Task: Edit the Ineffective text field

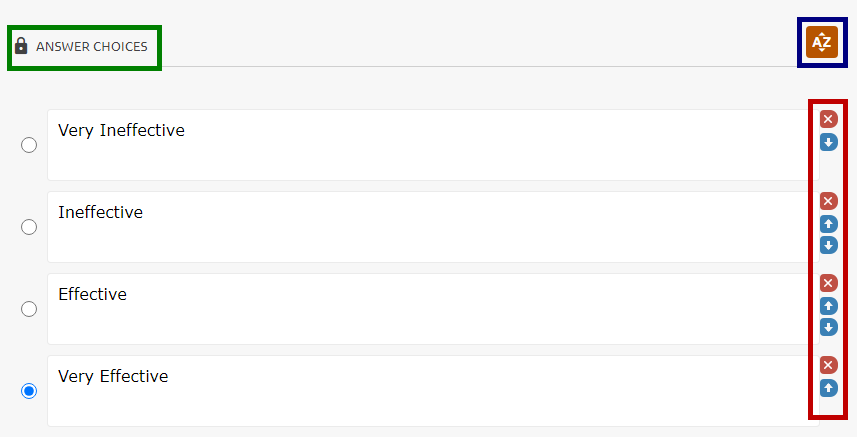Action: point(433,227)
